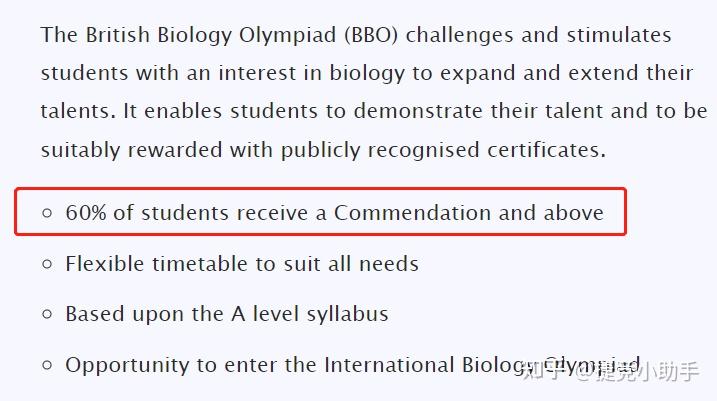Image resolution: width=717 pixels, height=401 pixels.
Task: Click the bullet marker before "Flexible timetable"
Action: [47, 265]
